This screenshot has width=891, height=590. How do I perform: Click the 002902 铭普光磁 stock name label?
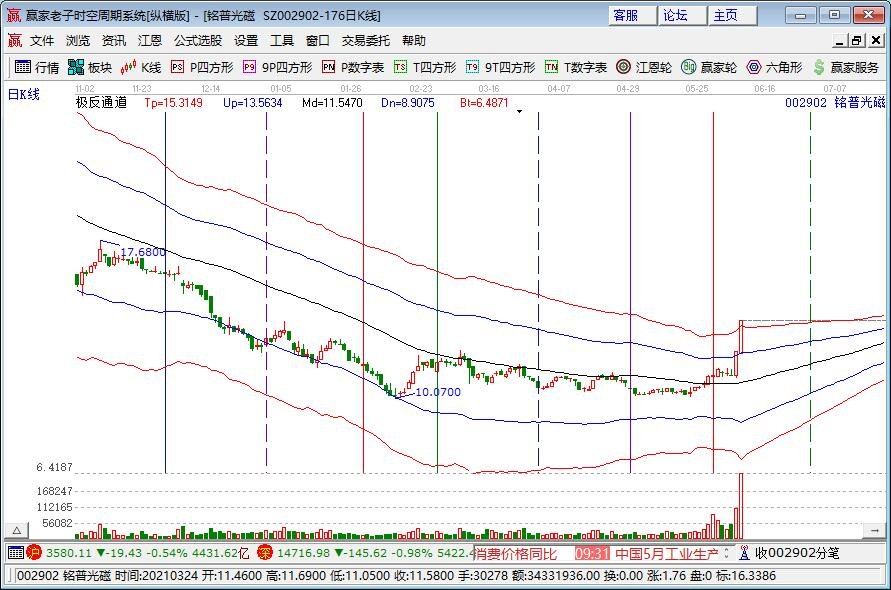(x=834, y=102)
